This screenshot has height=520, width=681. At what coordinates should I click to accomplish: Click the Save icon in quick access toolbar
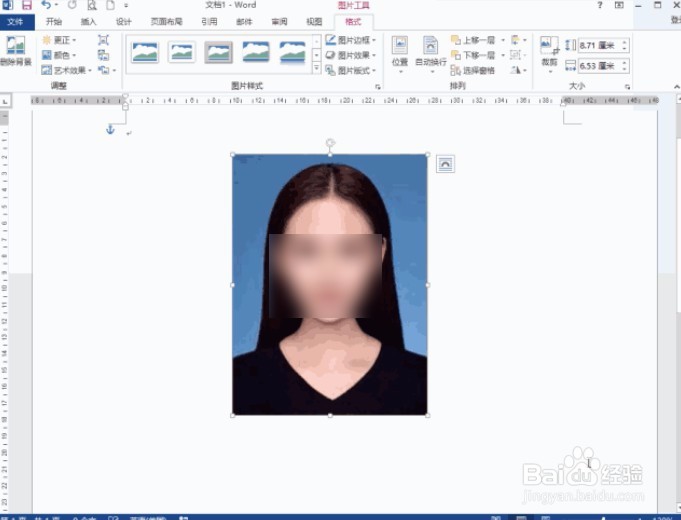click(x=27, y=5)
